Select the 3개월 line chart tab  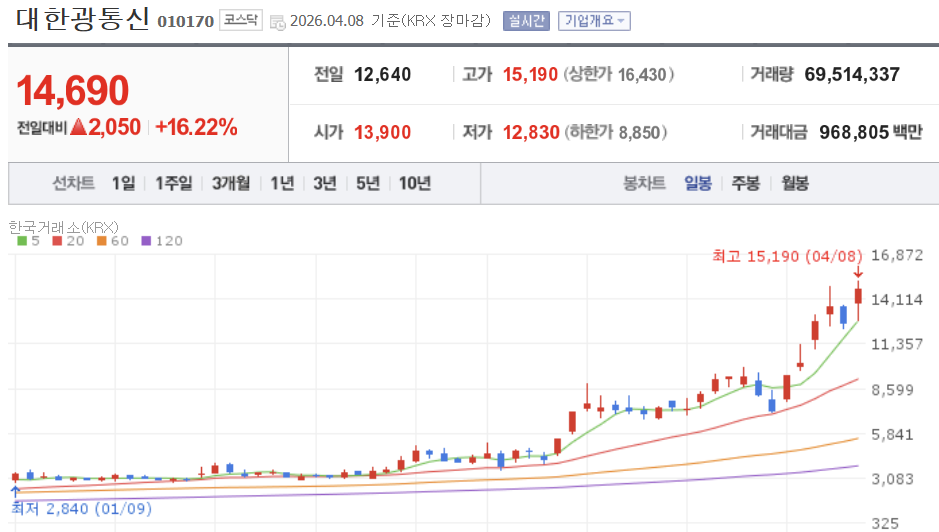(x=231, y=183)
